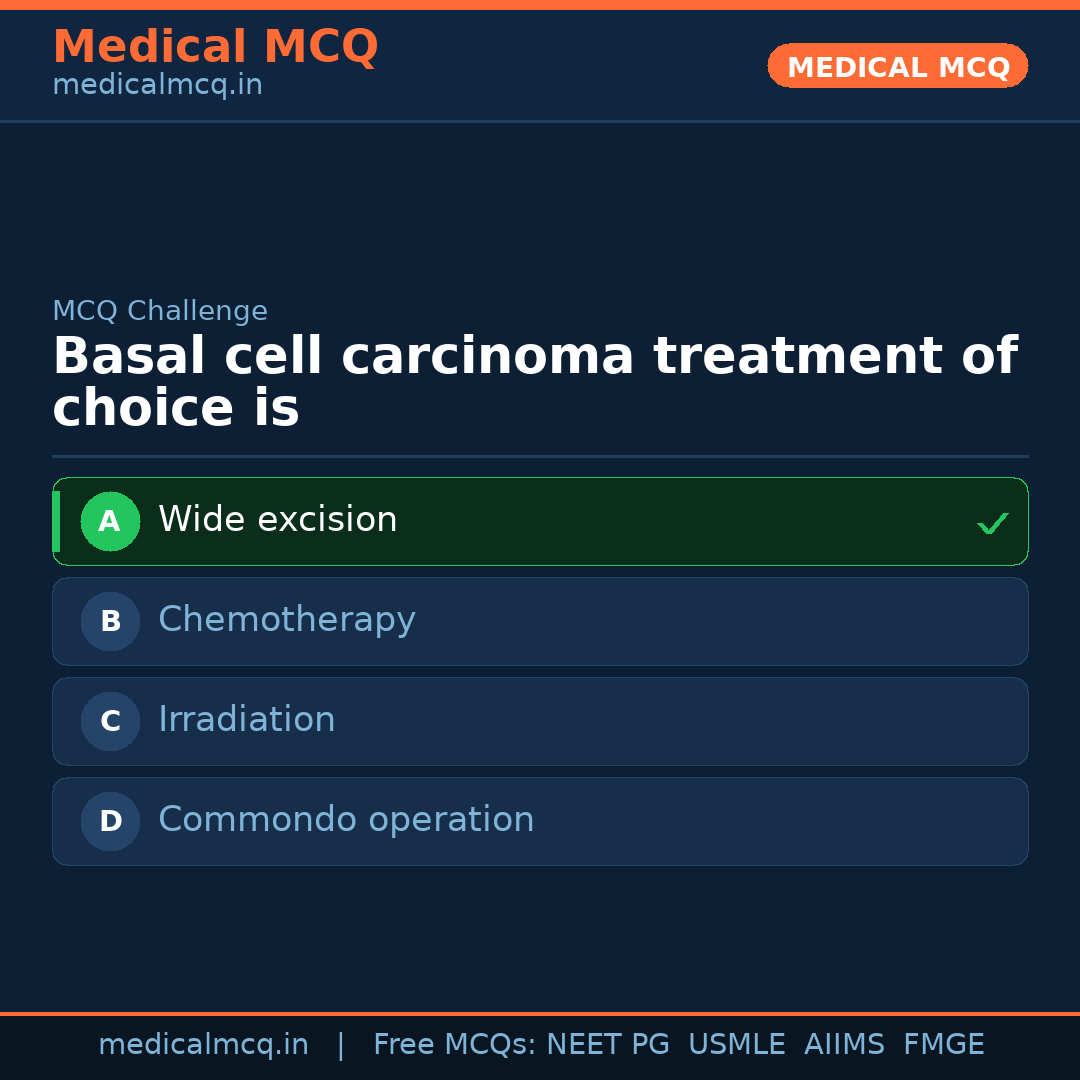
Task: Click the Medical MCQ header title
Action: pyautogui.click(x=215, y=47)
